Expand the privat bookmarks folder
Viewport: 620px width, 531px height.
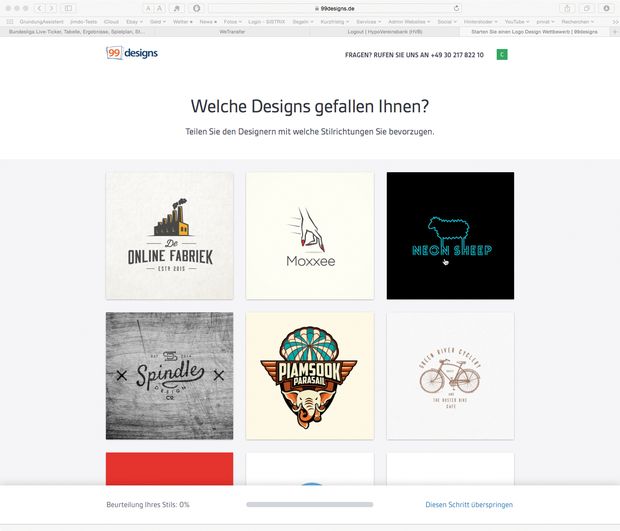coord(545,22)
